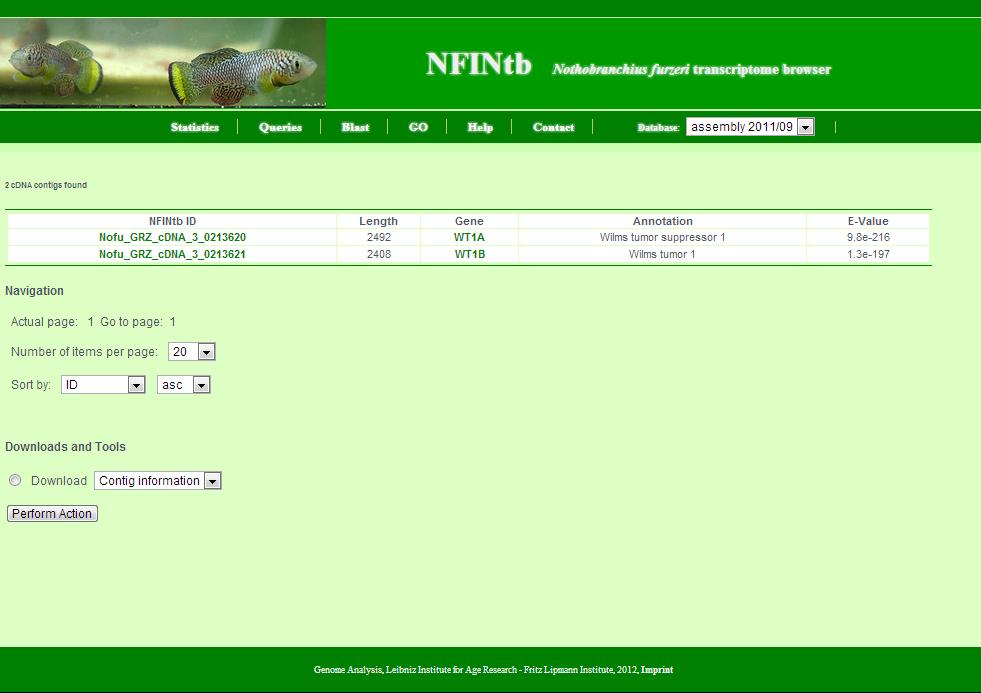Click the killifish banner image
Viewport: 981px width, 694px height.
pyautogui.click(x=163, y=63)
